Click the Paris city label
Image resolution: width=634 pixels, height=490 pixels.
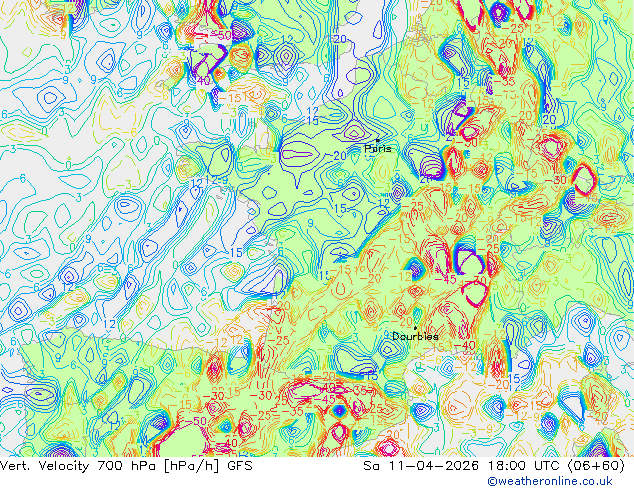[378, 149]
